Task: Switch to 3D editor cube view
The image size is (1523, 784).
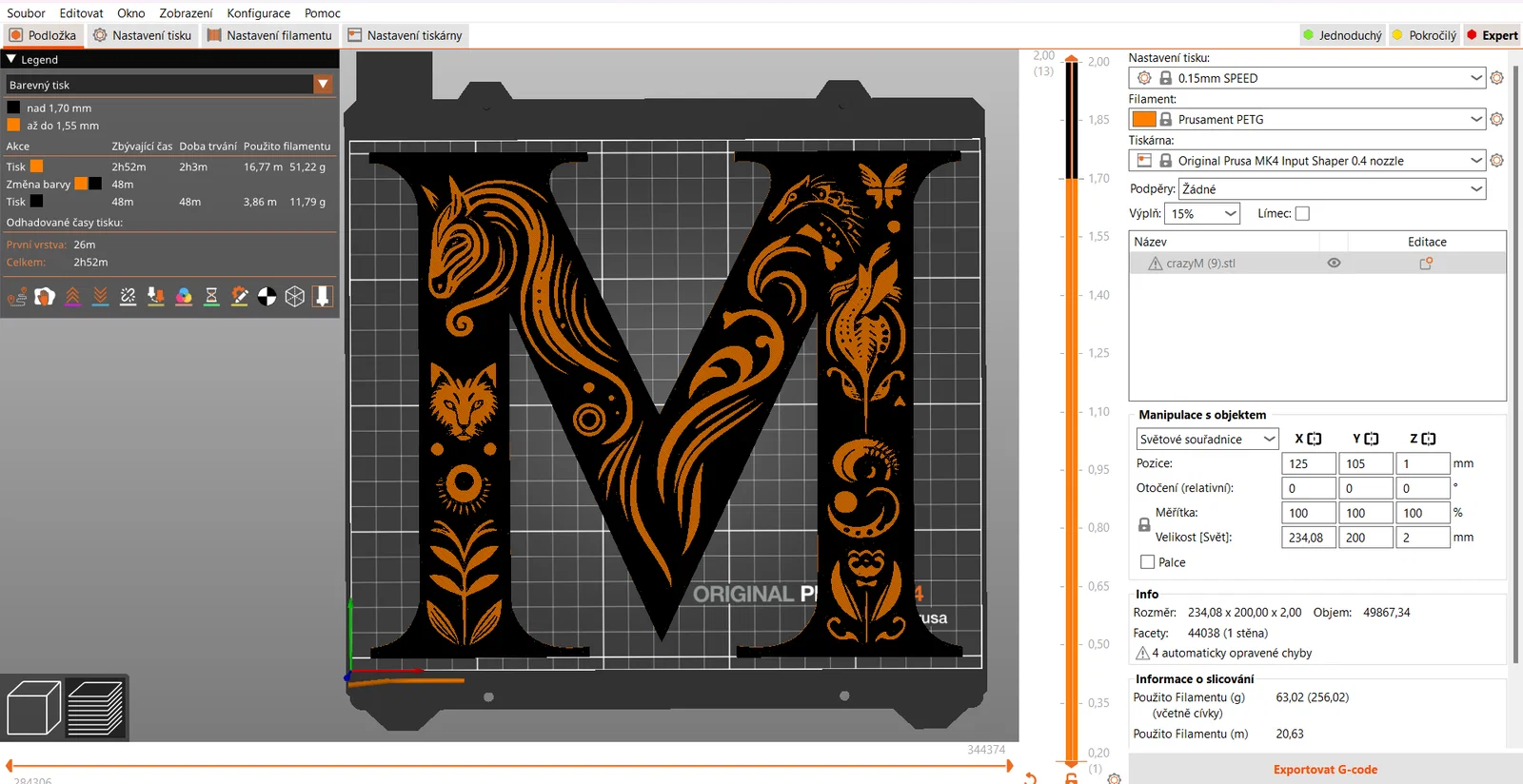Action: 33,709
